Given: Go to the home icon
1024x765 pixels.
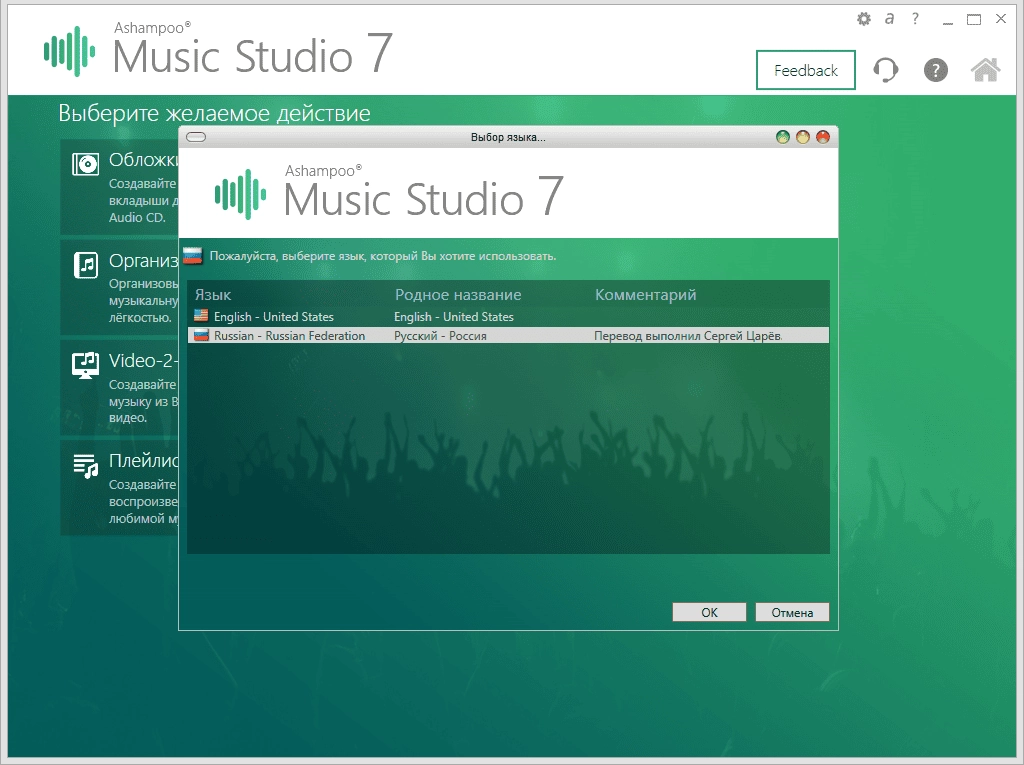Looking at the screenshot, I should point(985,69).
